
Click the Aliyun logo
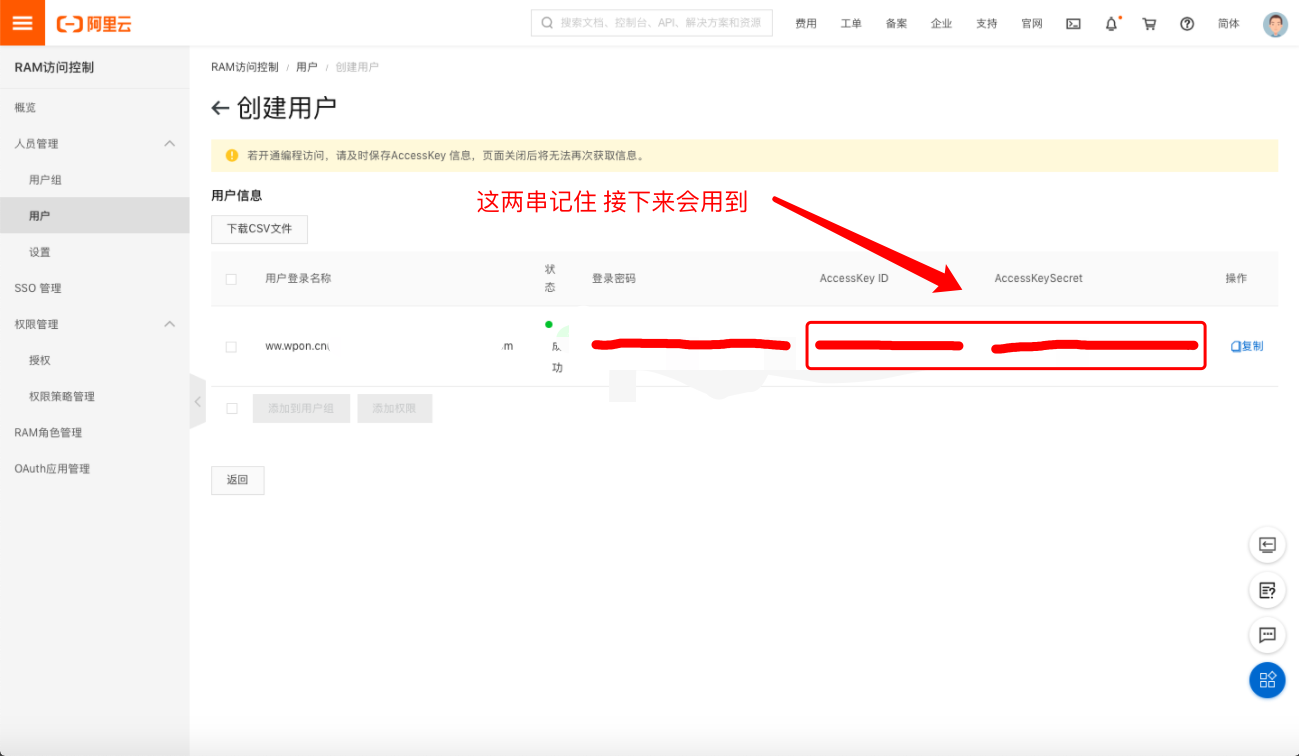coord(94,23)
